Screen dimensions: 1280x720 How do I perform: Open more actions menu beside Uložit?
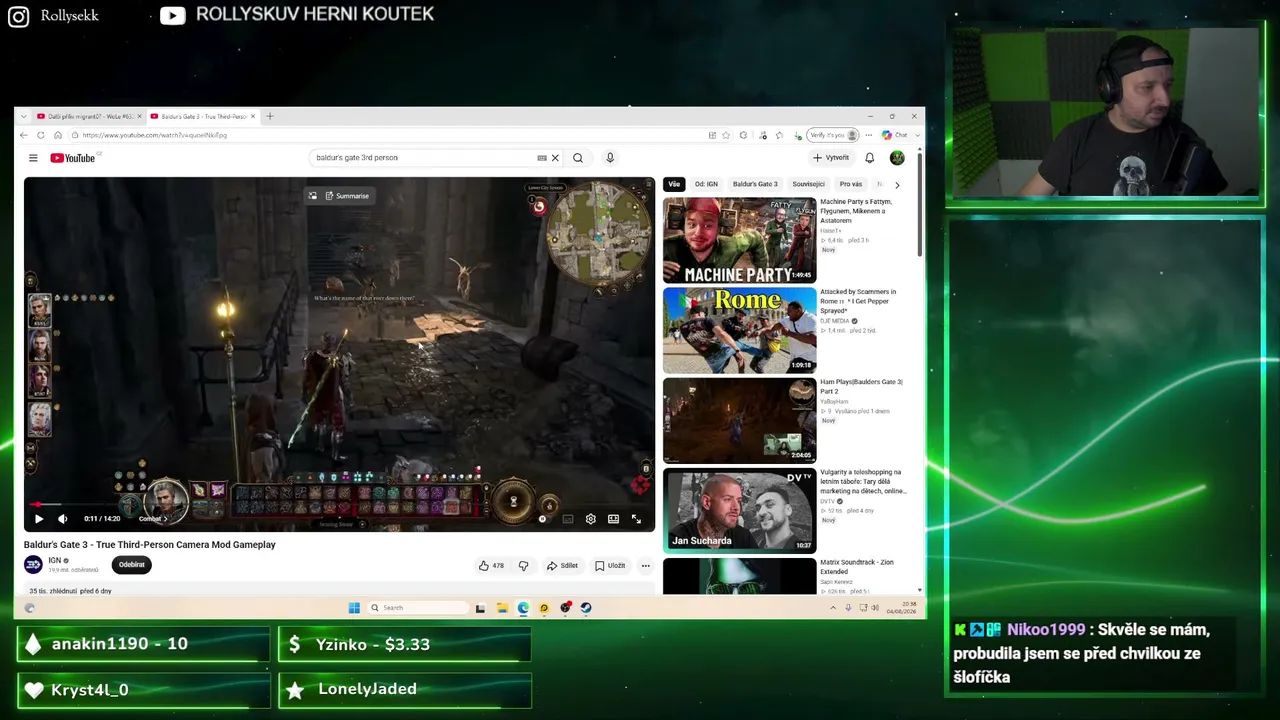645,566
